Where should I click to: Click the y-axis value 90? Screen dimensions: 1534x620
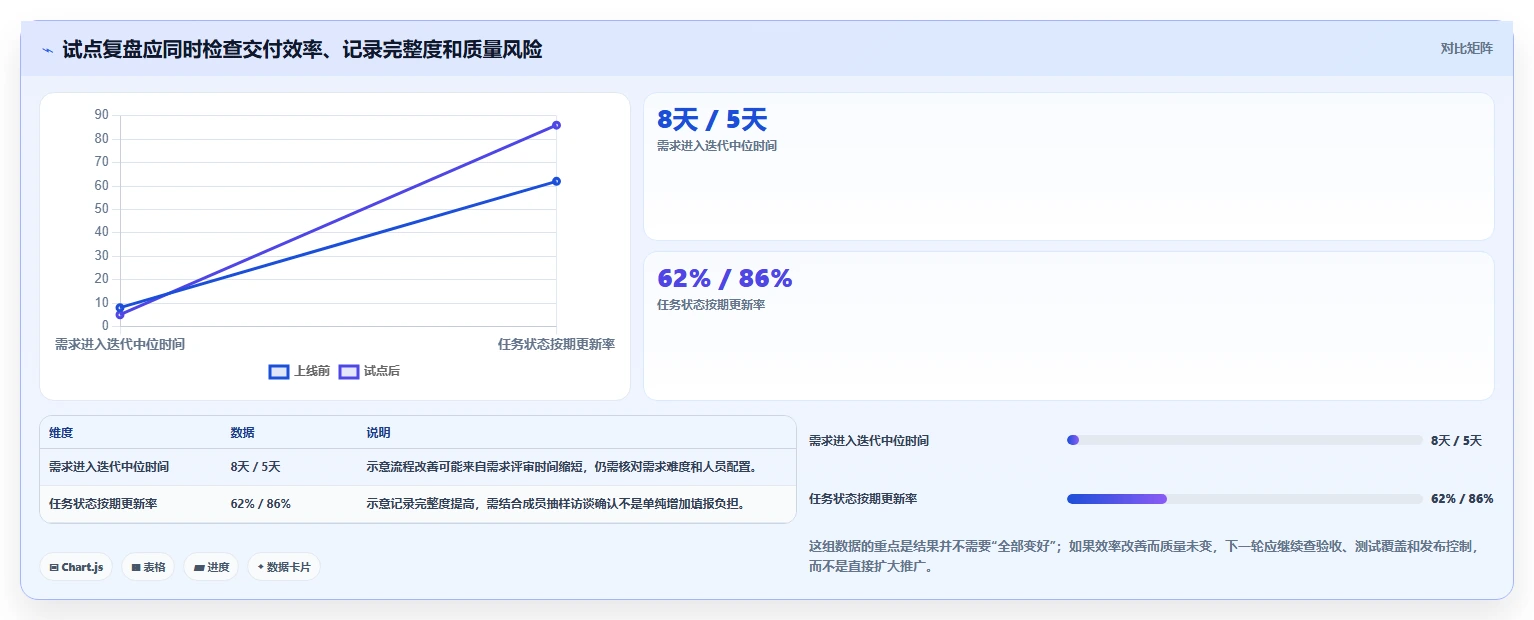[x=101, y=115]
